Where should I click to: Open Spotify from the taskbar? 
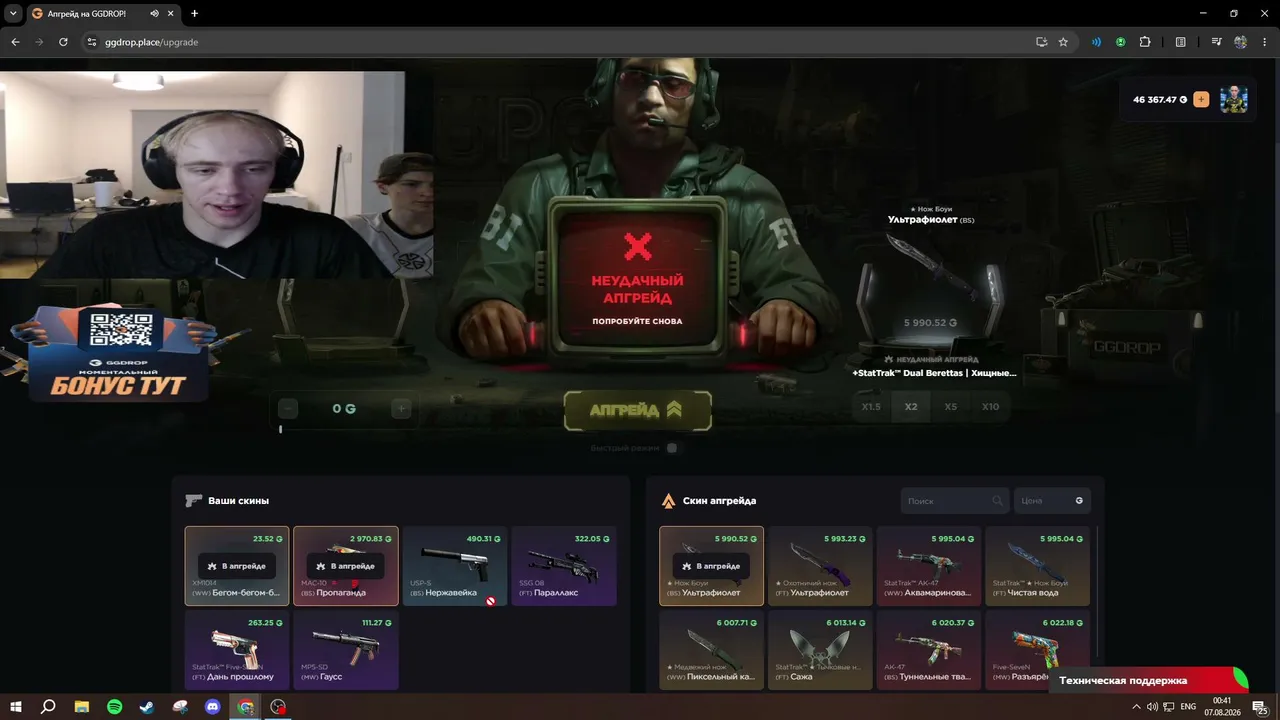coord(115,707)
